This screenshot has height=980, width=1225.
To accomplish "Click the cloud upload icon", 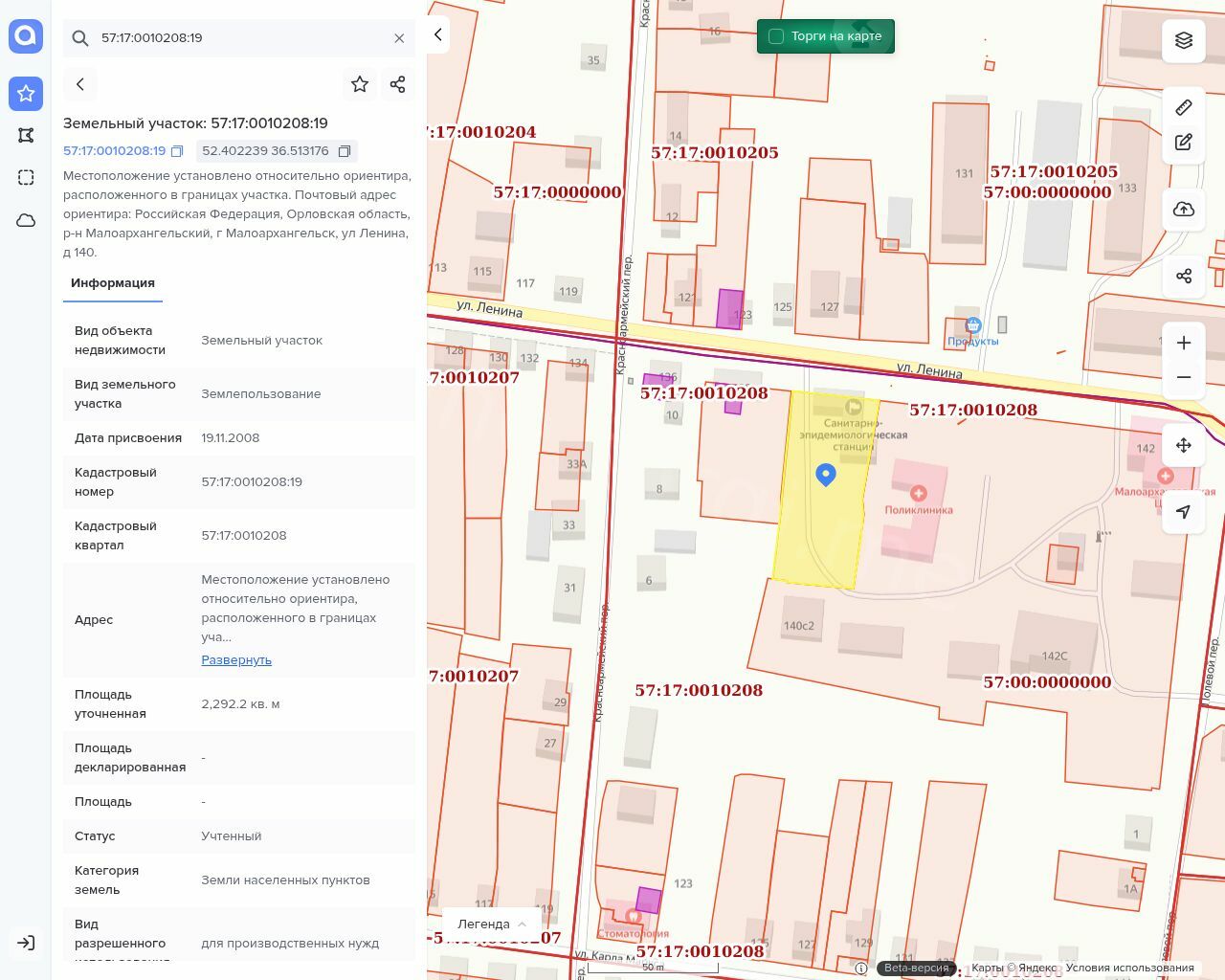I will (1184, 210).
